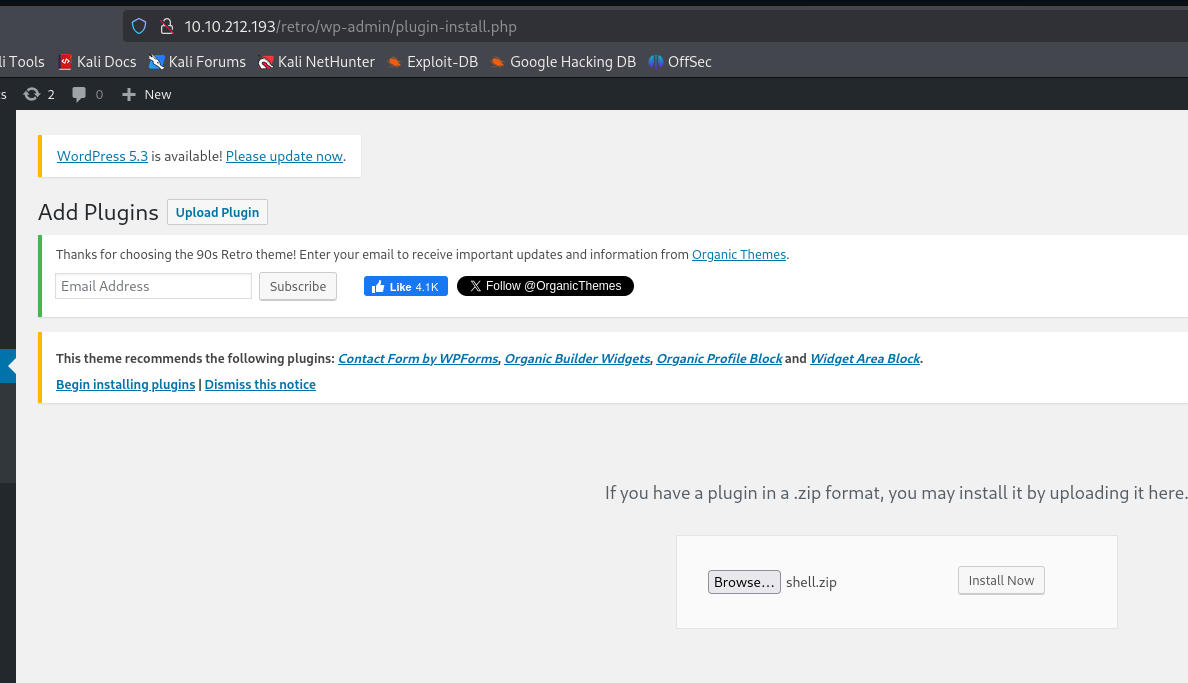This screenshot has width=1188, height=683.
Task: Click Dismiss this notice link
Action: pos(260,385)
